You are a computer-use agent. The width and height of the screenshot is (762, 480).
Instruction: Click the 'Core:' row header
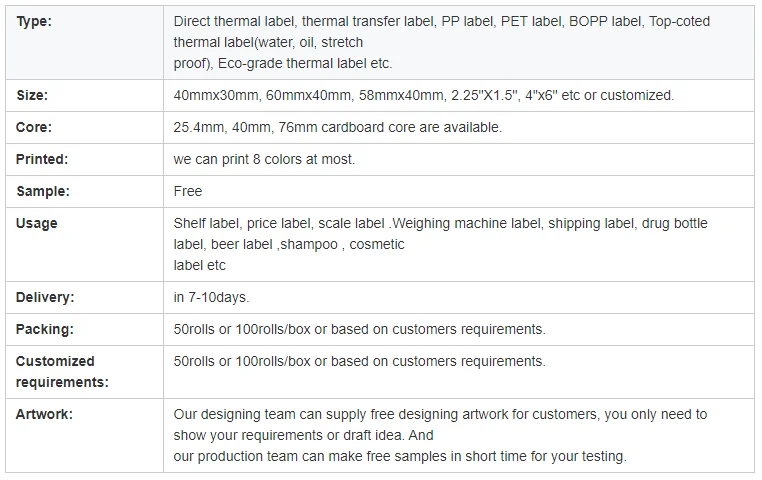click(34, 127)
